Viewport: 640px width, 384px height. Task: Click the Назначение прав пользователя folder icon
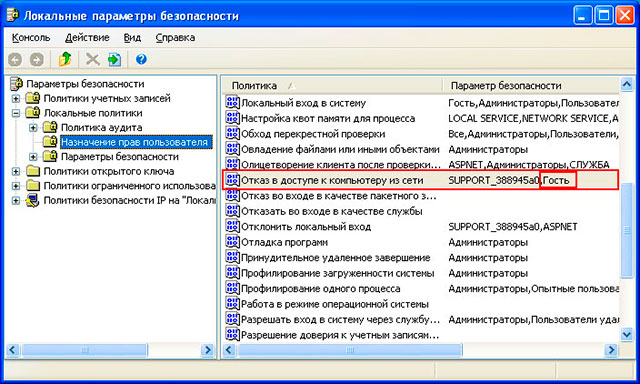coord(50,142)
